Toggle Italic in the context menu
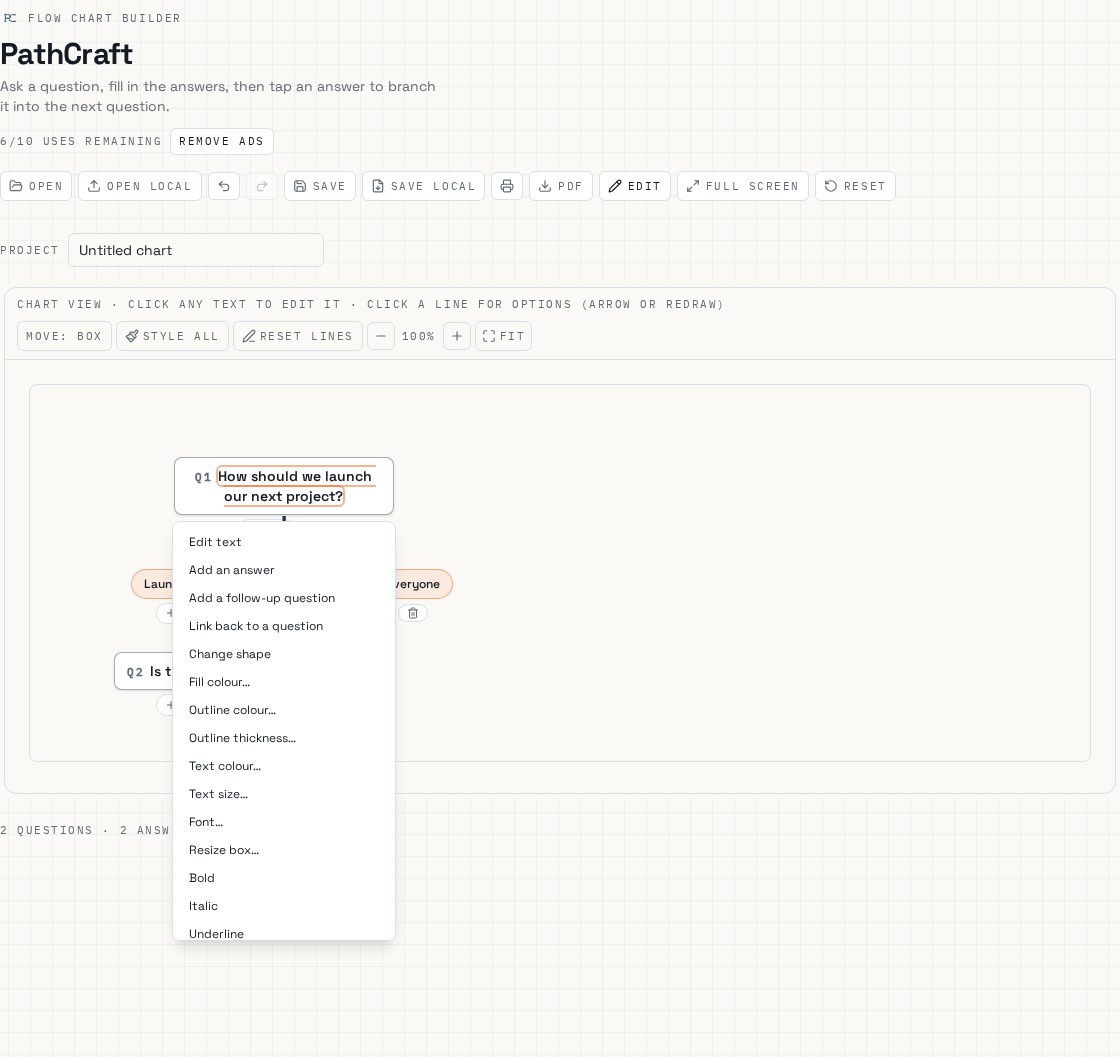 coord(284,906)
